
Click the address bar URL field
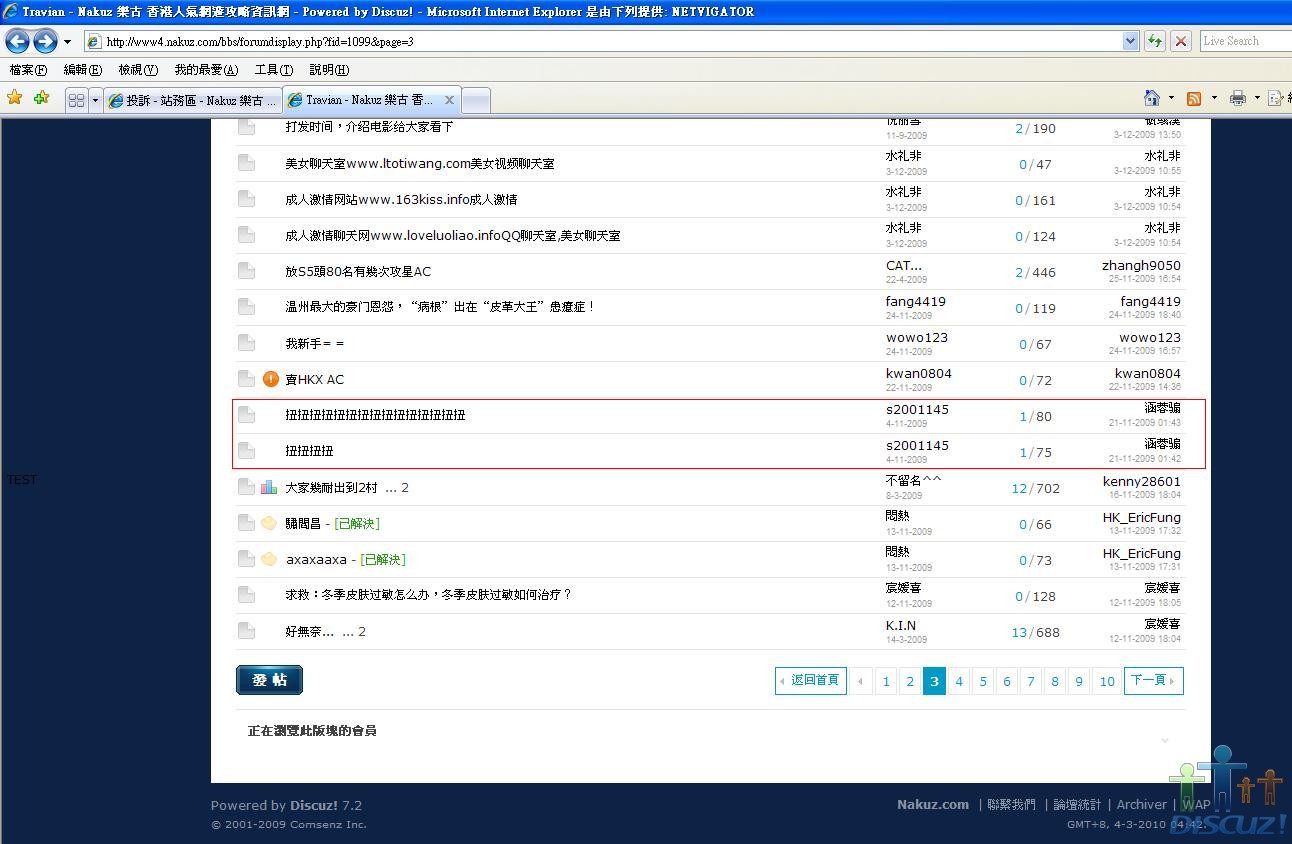pos(603,41)
